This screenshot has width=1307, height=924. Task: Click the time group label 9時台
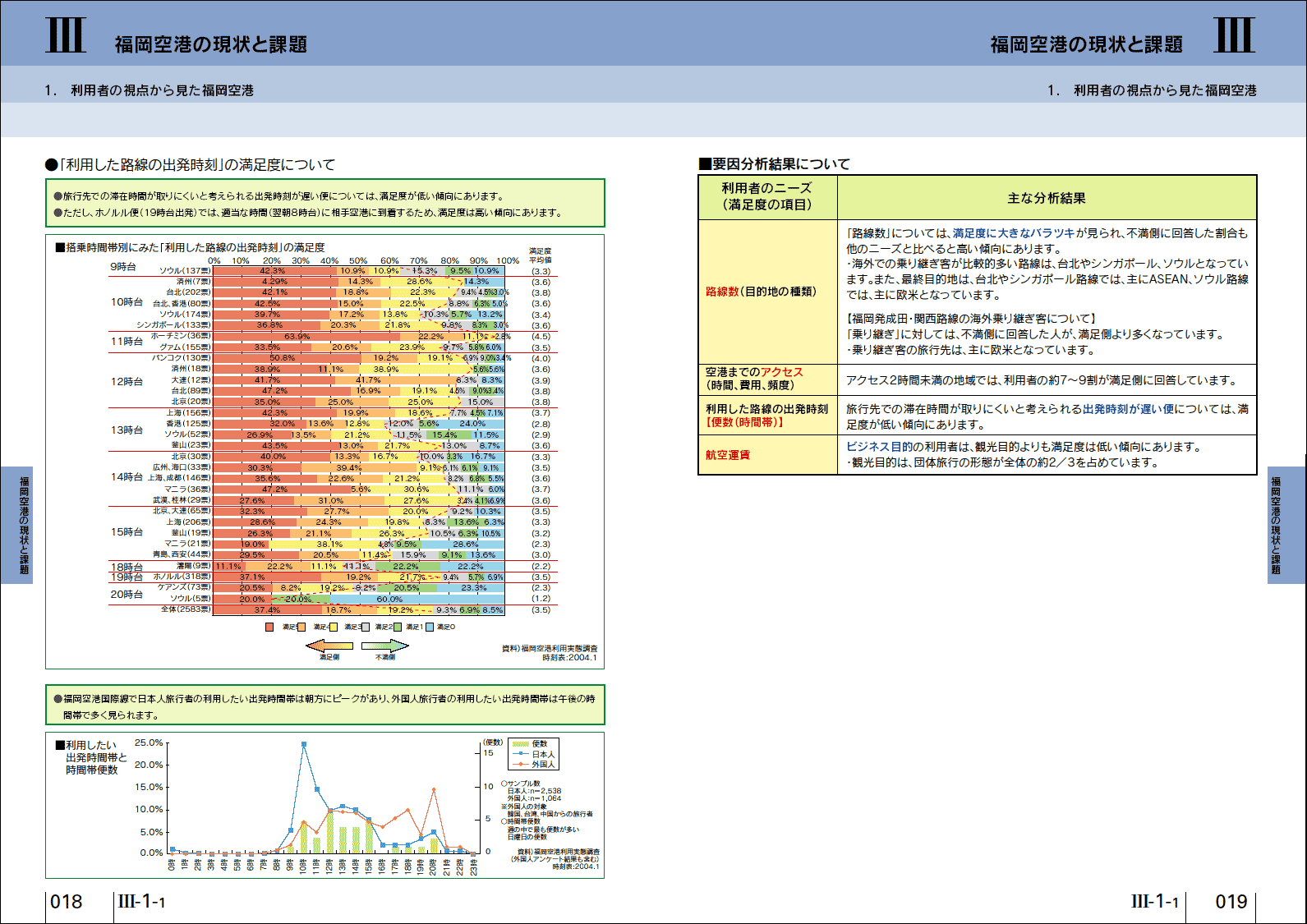[123, 267]
